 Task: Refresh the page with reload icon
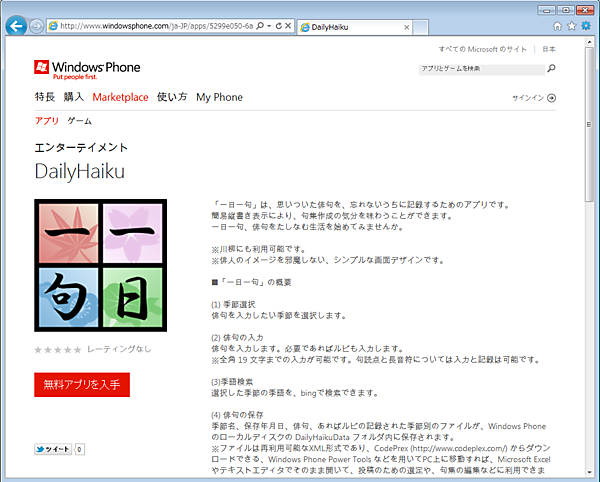(279, 26)
